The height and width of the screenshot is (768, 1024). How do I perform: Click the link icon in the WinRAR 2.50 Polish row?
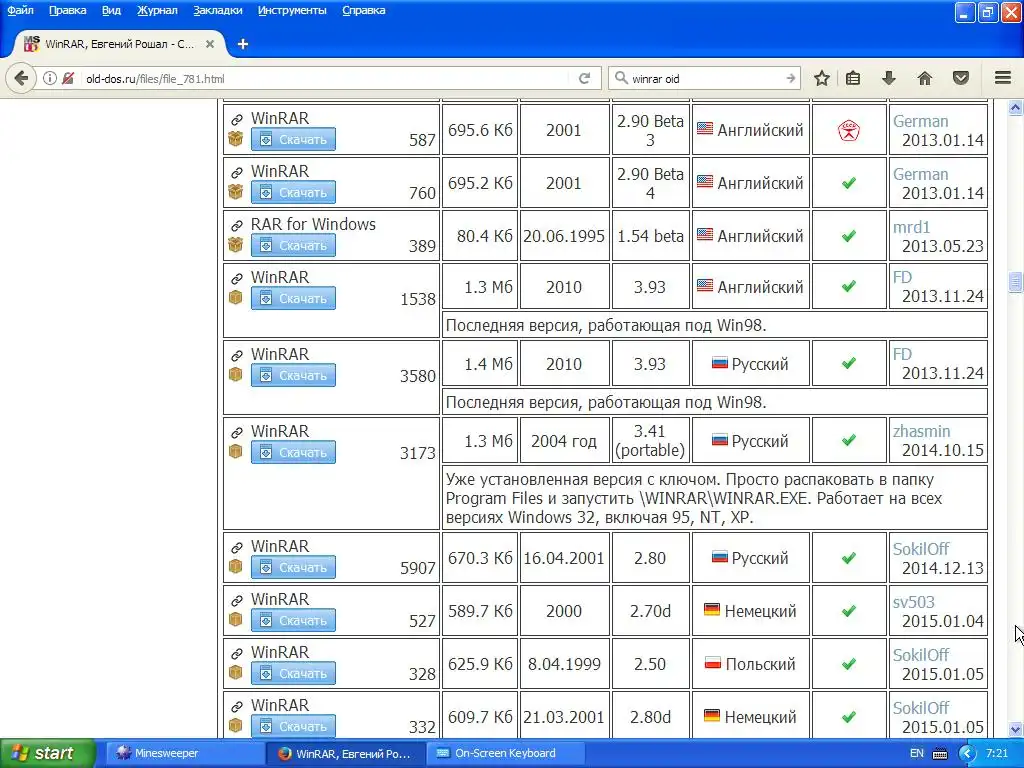pos(236,653)
